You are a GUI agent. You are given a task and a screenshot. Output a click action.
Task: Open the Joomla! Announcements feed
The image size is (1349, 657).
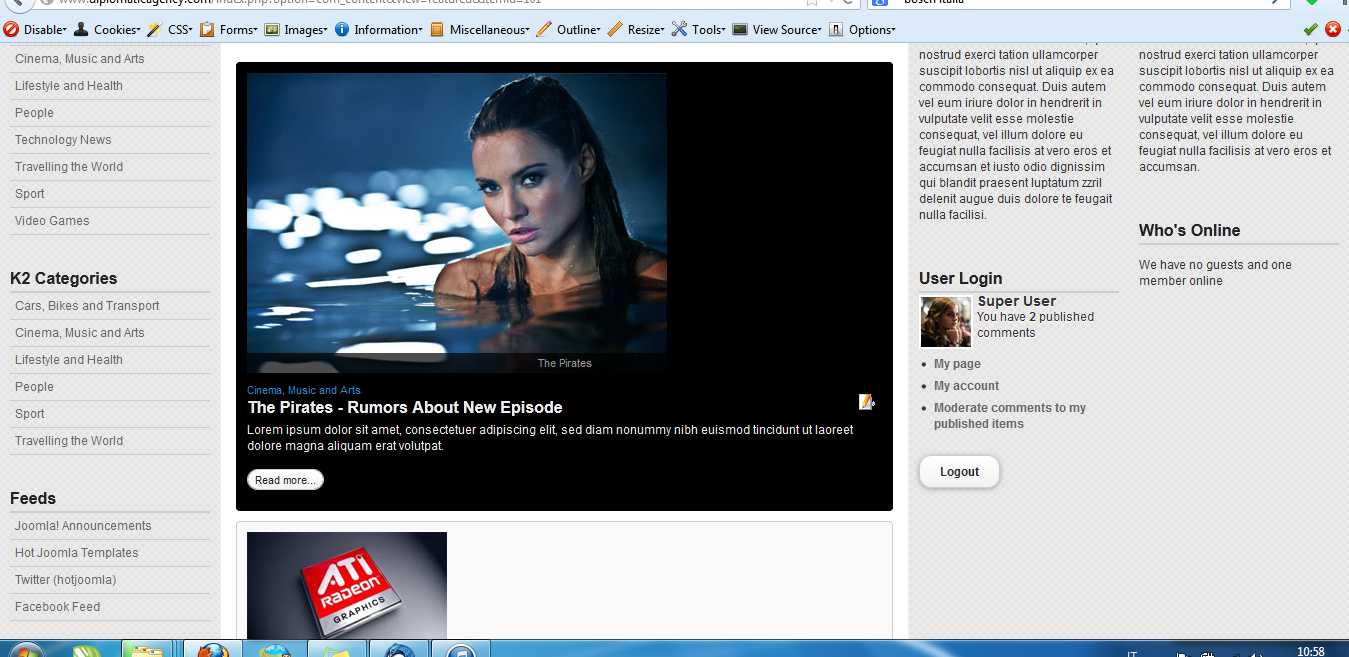[83, 526]
